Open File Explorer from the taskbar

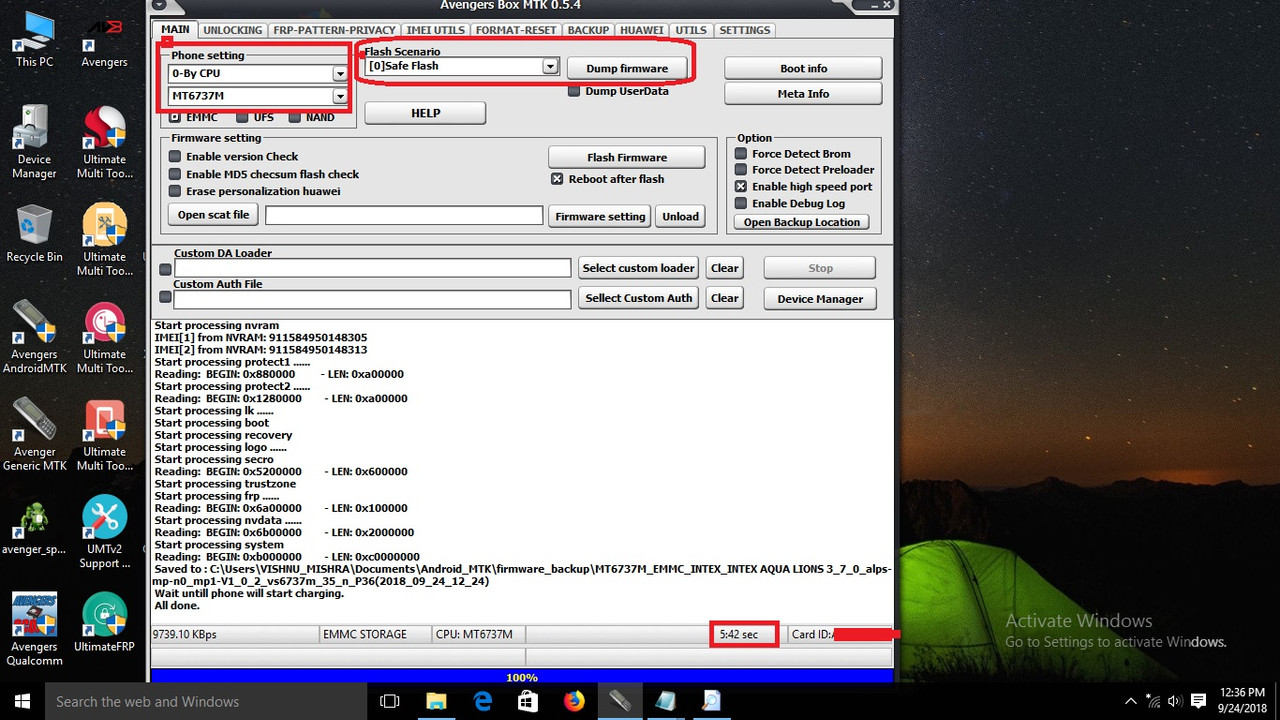click(436, 701)
